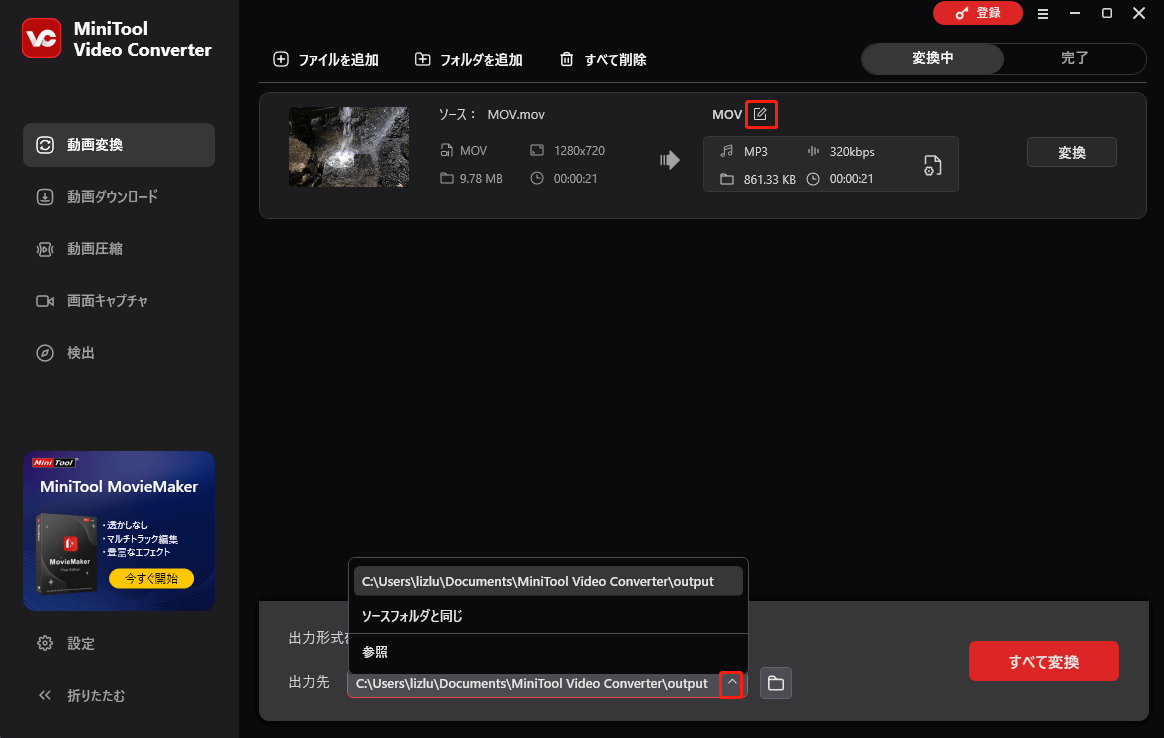
Task: Open the hamburger menu in title bar
Action: (x=1043, y=13)
